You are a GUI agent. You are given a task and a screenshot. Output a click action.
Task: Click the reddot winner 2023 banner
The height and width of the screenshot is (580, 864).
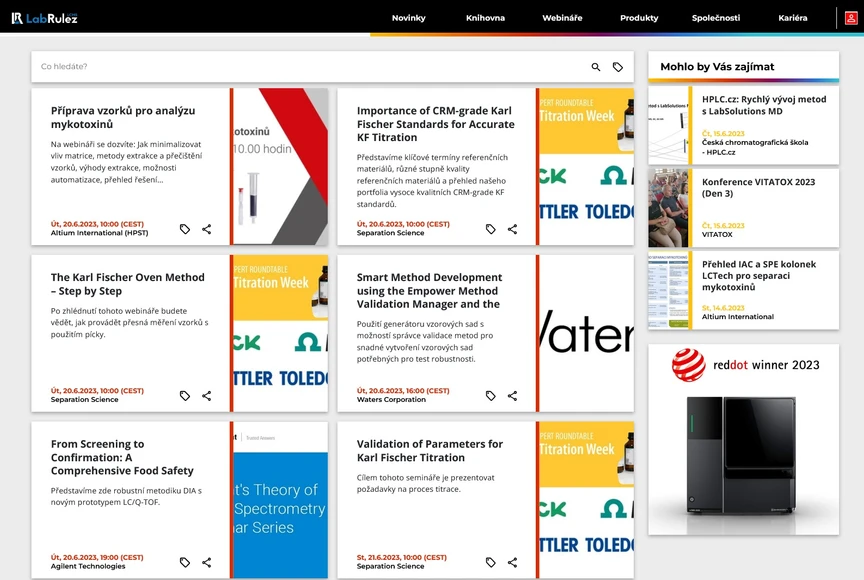click(743, 440)
